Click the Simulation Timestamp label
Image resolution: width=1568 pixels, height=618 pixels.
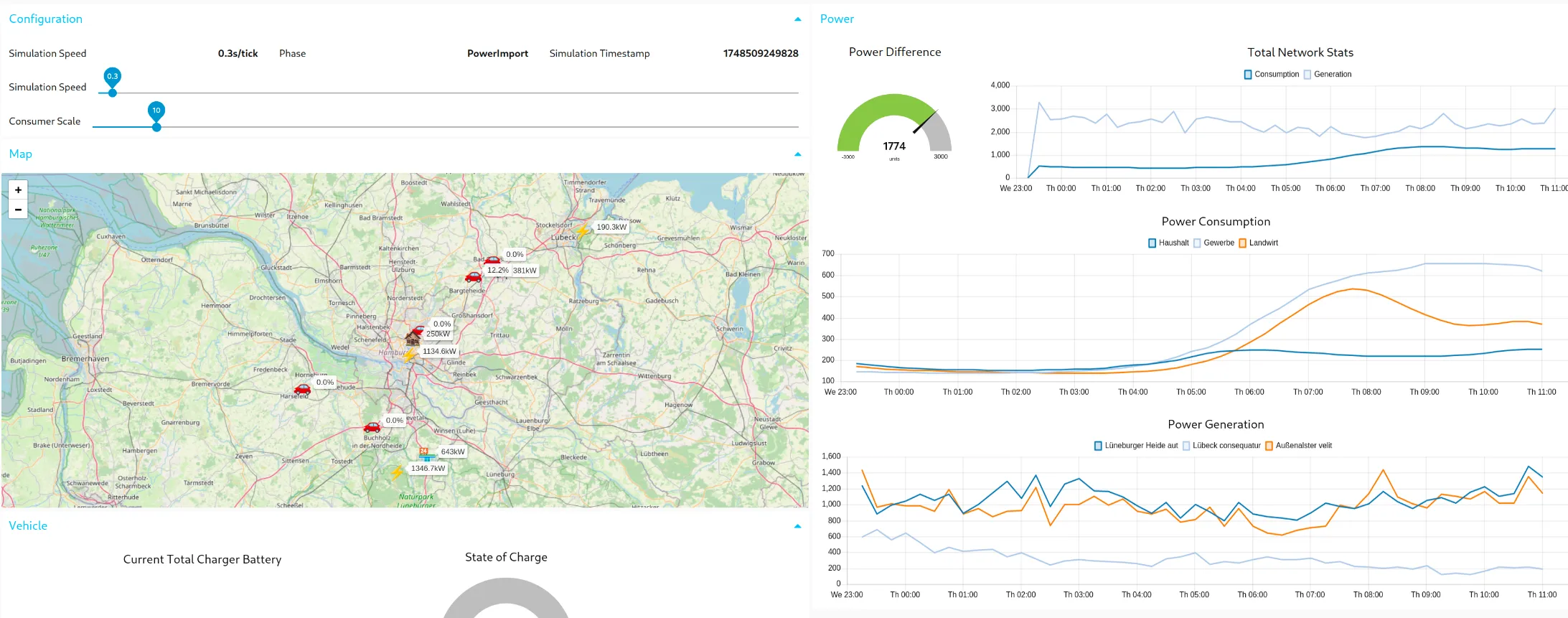click(x=599, y=54)
